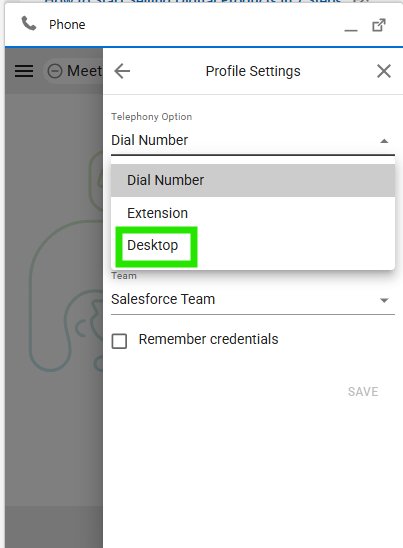This screenshot has height=548, width=403.
Task: Pop out the Phone panel window
Action: (379, 25)
